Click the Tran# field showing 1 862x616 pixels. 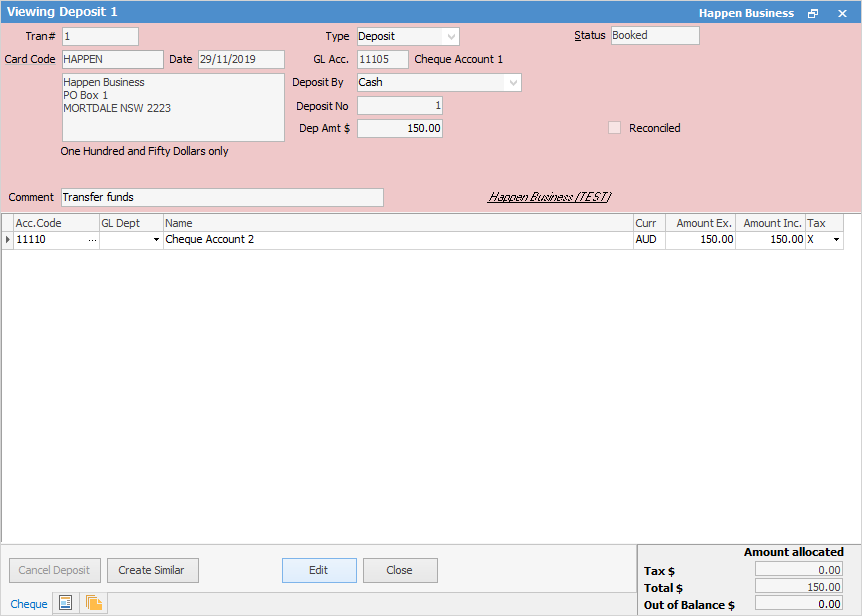[100, 35]
